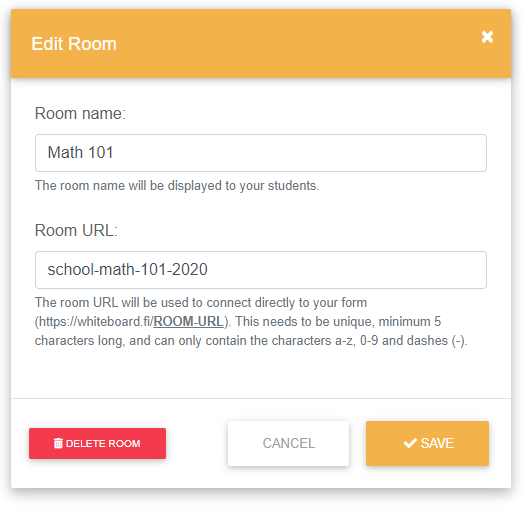This screenshot has height=509, width=526.
Task: Click the room URL requirements help text
Action: coord(251,321)
